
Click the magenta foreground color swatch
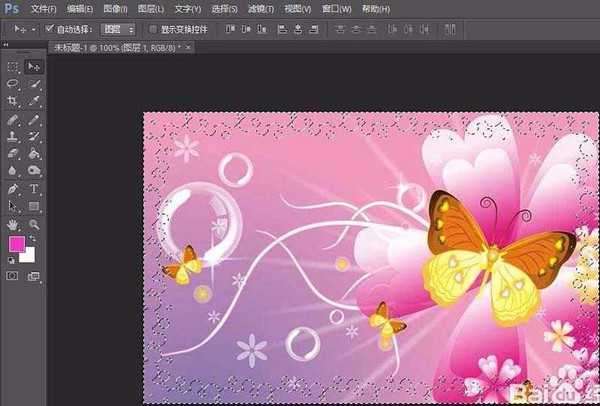(15, 245)
